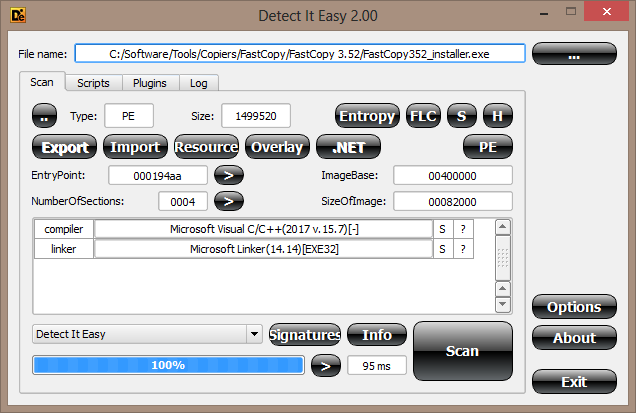Click the 100% progress bar
Image resolution: width=636 pixels, height=413 pixels.
168,365
